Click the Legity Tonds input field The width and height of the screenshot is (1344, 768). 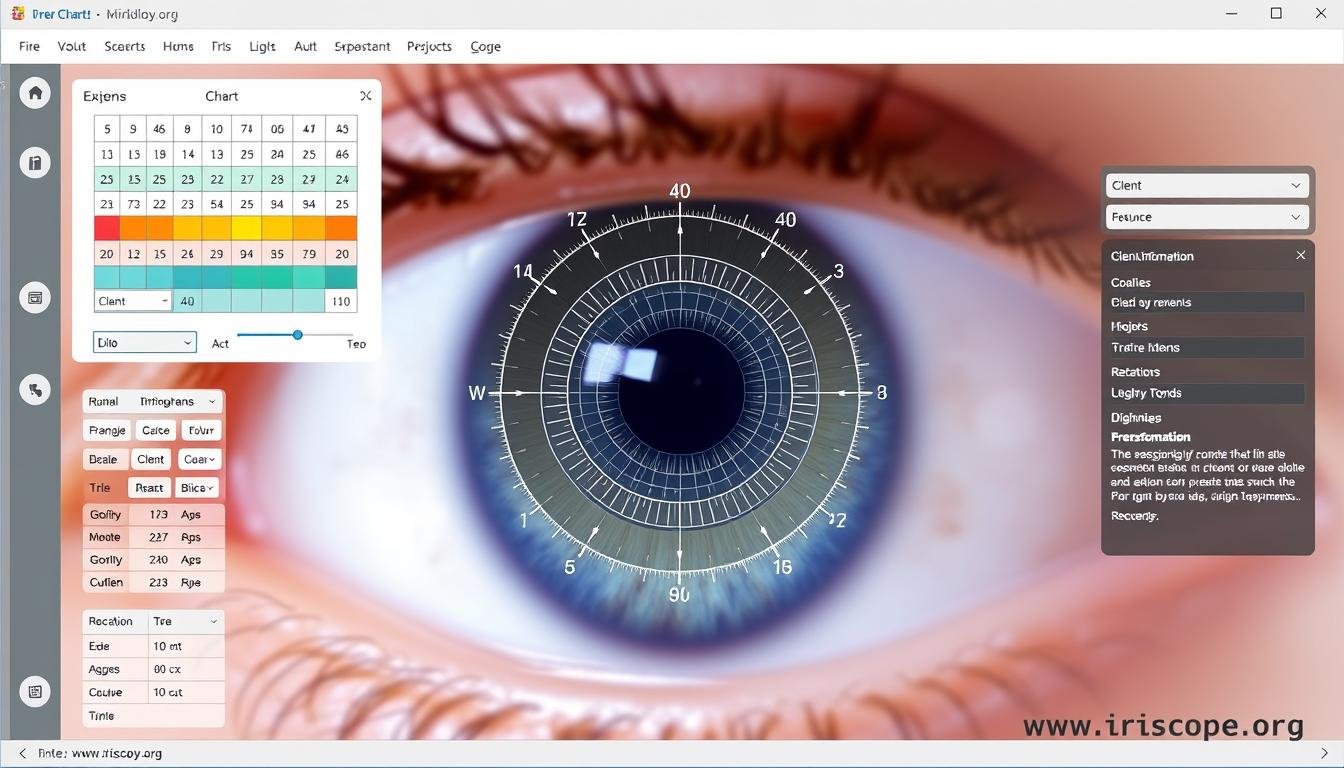click(x=1206, y=393)
